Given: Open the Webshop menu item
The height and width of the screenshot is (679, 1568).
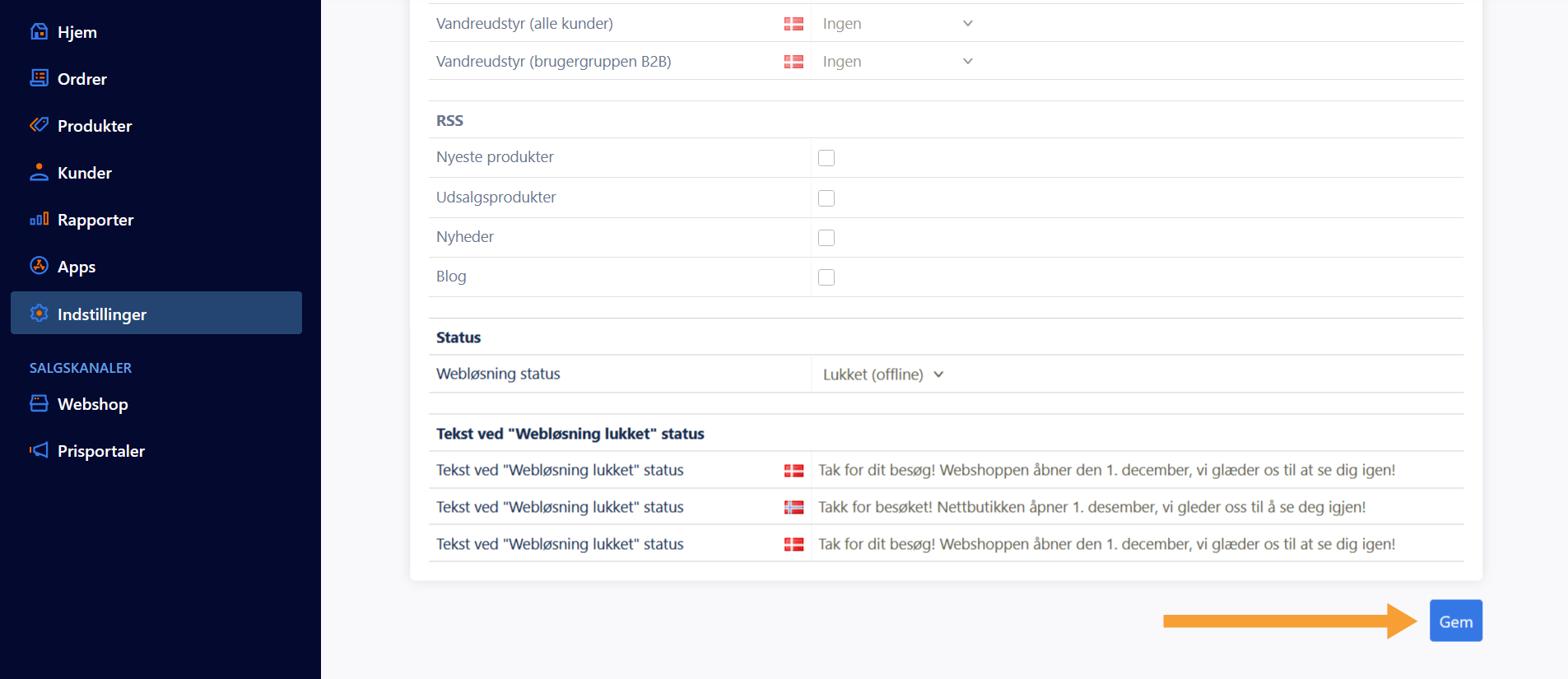Looking at the screenshot, I should (x=92, y=404).
